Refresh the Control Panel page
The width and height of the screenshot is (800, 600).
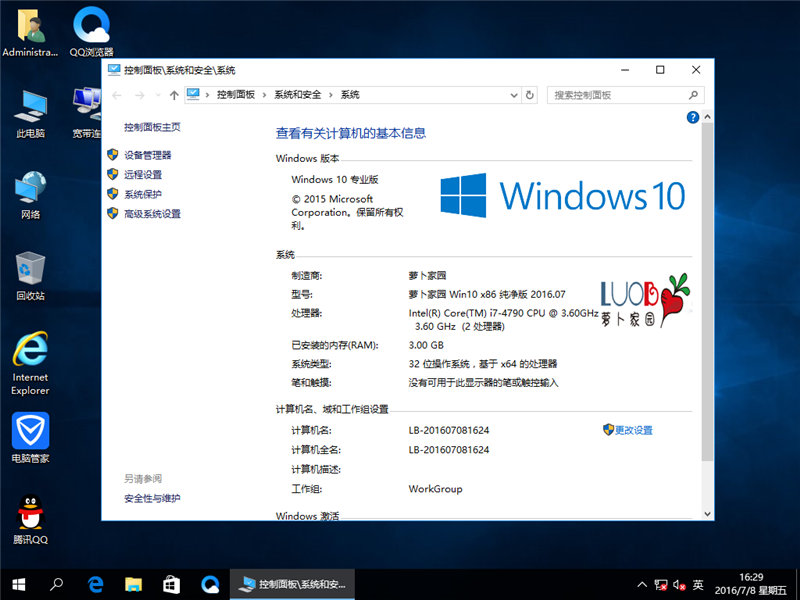530,95
